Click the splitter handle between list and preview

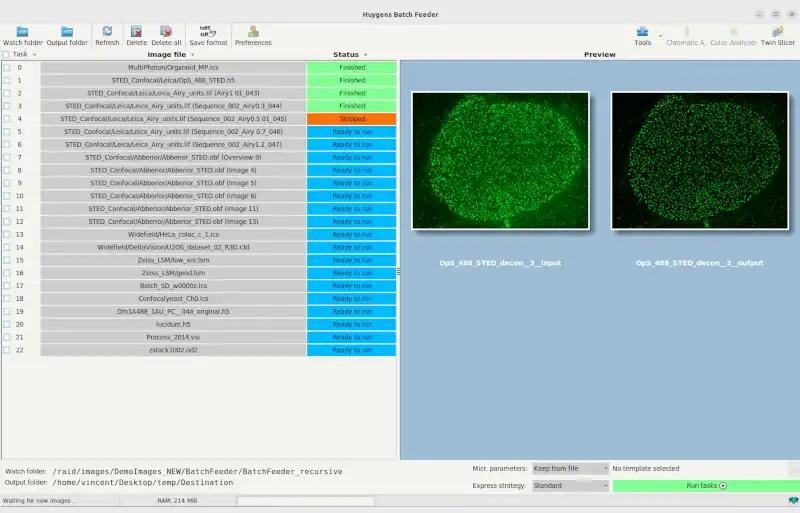coord(398,272)
